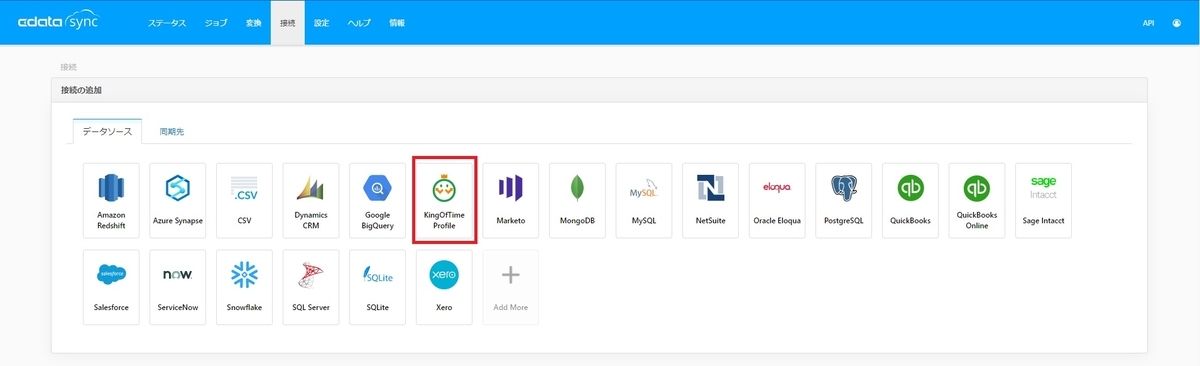
Task: Open the 変換 menu item
Action: (254, 22)
